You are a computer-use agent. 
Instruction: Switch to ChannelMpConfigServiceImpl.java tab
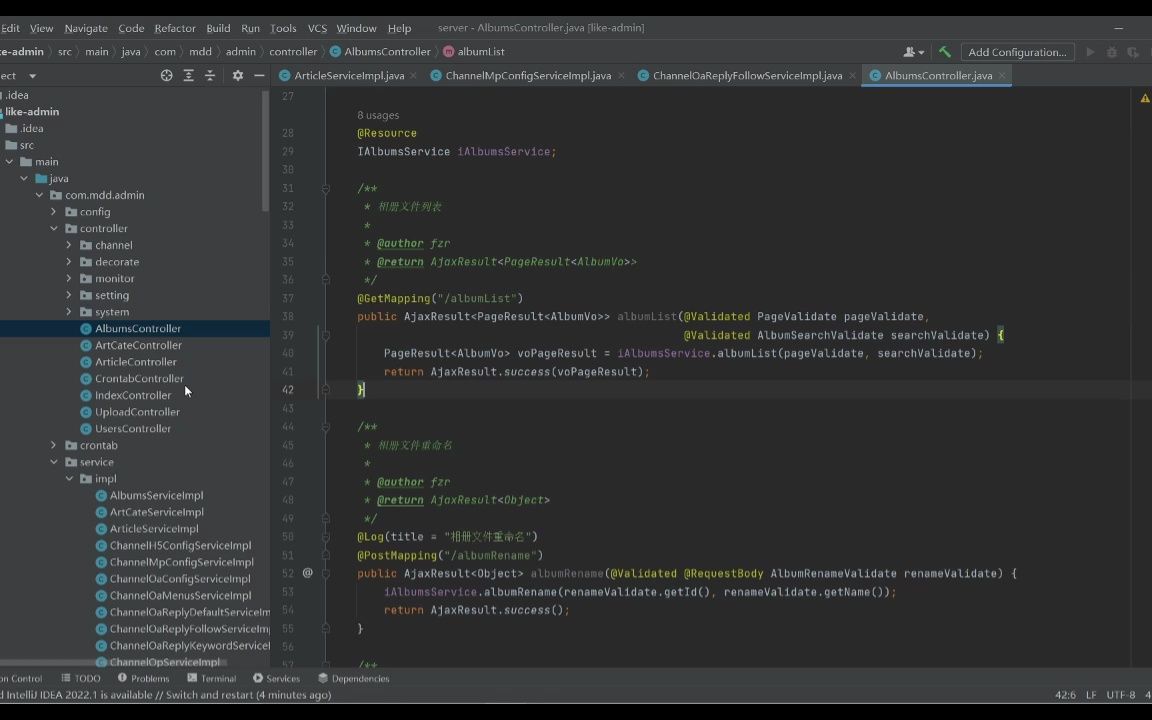[x=528, y=75]
